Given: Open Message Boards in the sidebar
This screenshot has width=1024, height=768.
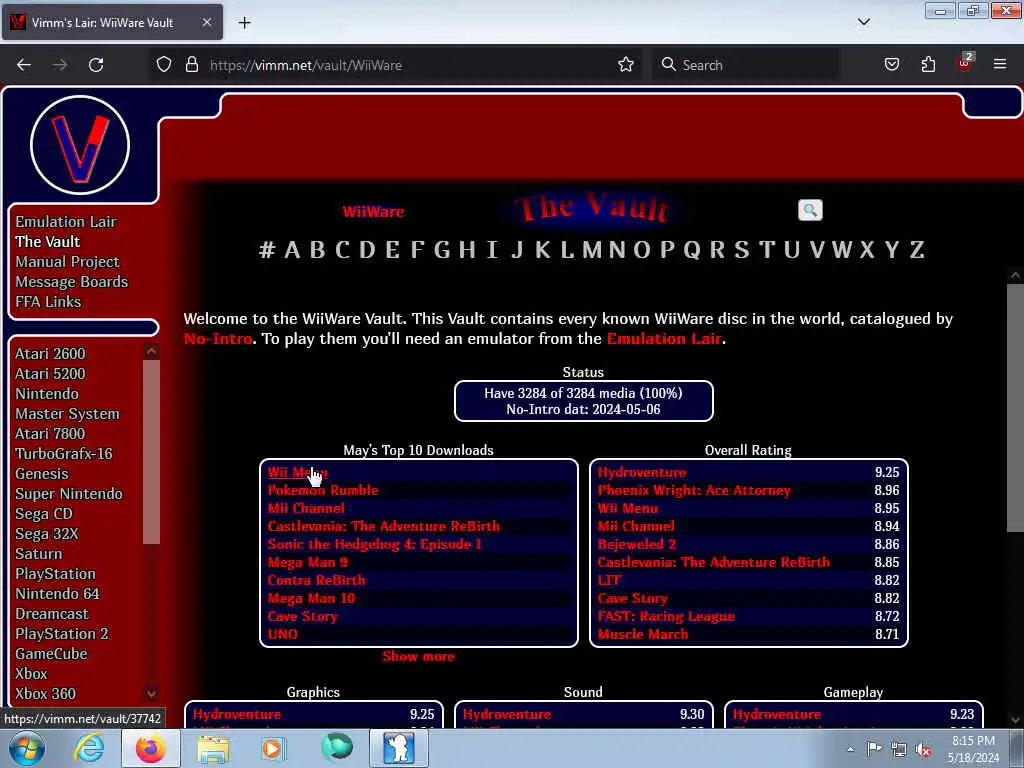Looking at the screenshot, I should [x=72, y=282].
